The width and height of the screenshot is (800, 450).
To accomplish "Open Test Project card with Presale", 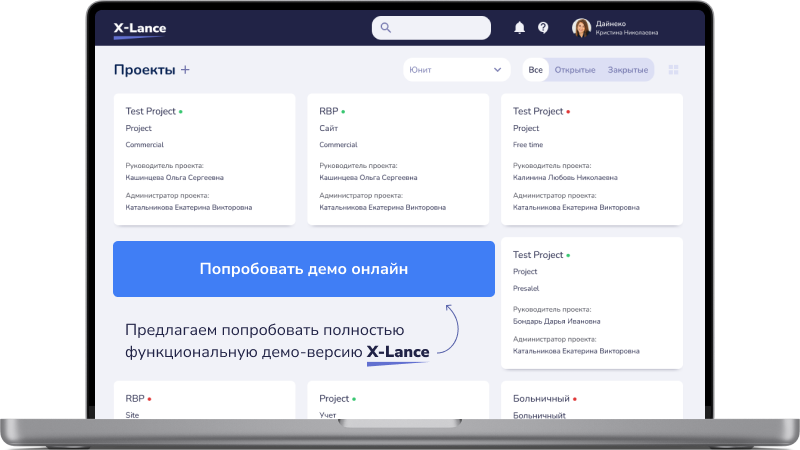I will [x=592, y=303].
